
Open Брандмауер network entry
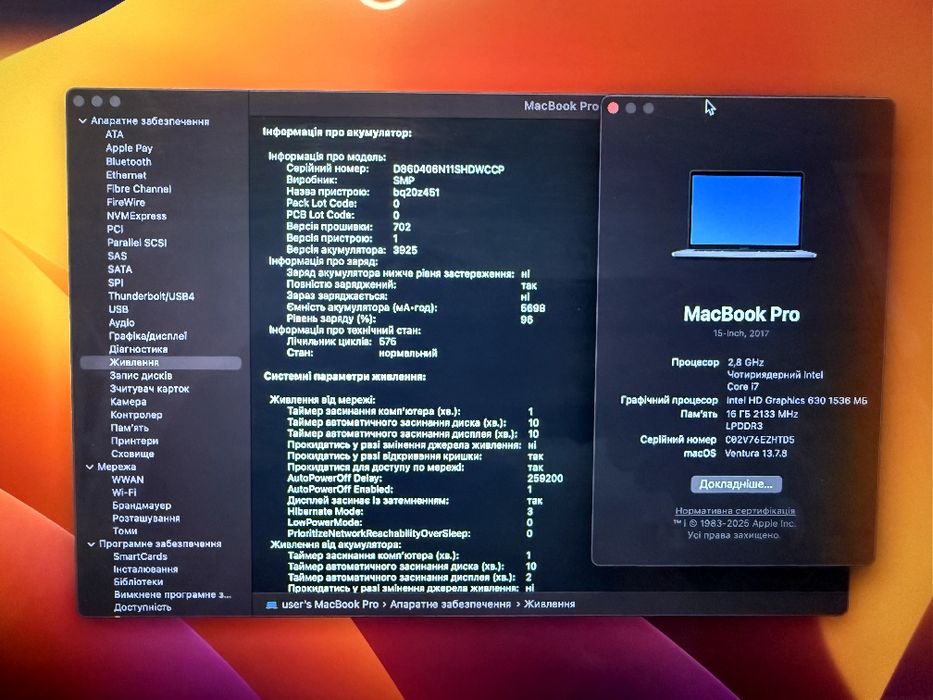[142, 506]
